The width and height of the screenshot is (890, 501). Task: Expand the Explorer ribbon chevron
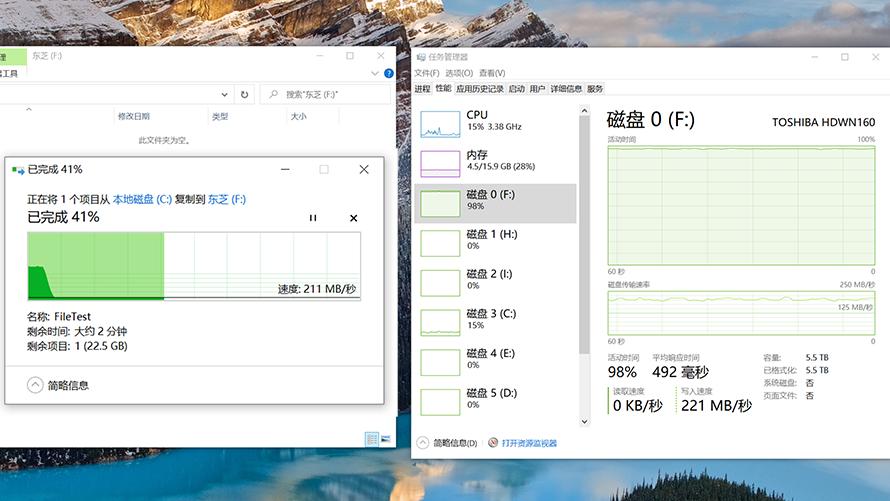[374, 73]
